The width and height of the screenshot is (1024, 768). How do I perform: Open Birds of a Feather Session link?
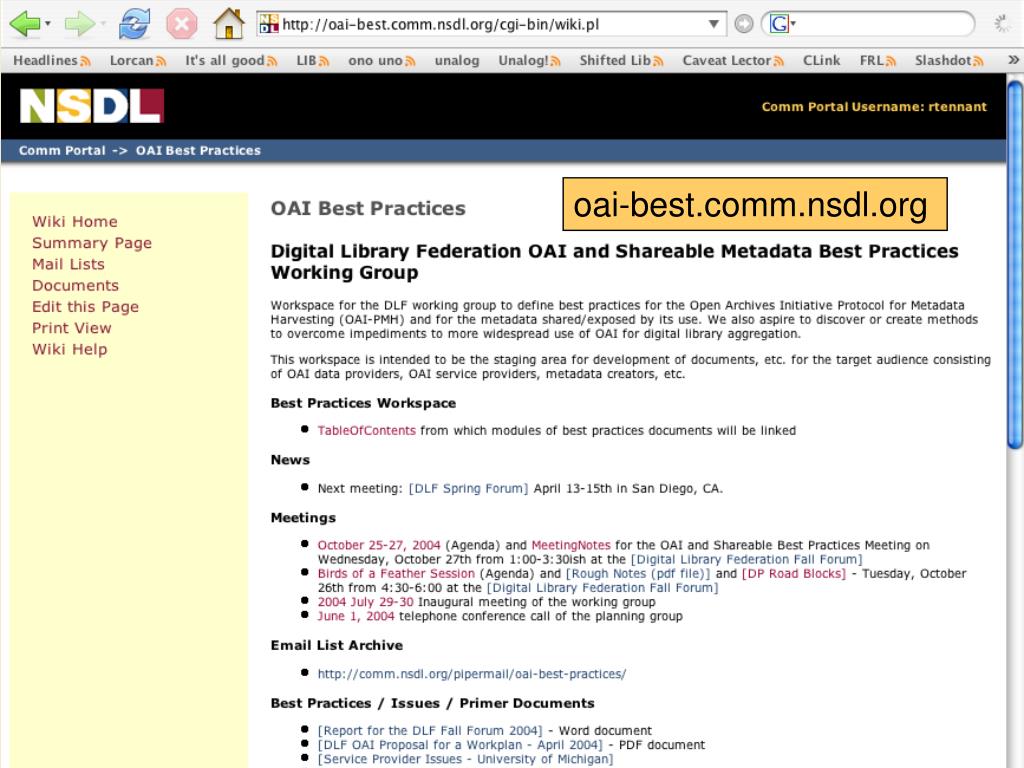pyautogui.click(x=396, y=573)
